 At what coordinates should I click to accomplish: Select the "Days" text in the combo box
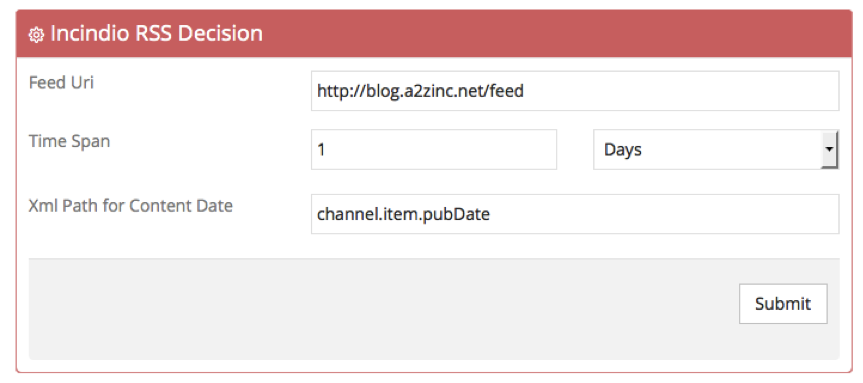click(623, 150)
